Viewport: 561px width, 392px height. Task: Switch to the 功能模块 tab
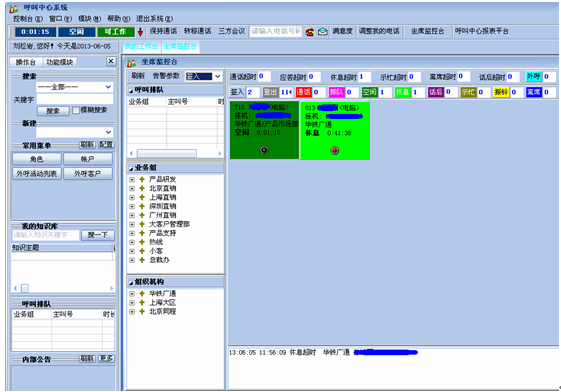[59, 62]
